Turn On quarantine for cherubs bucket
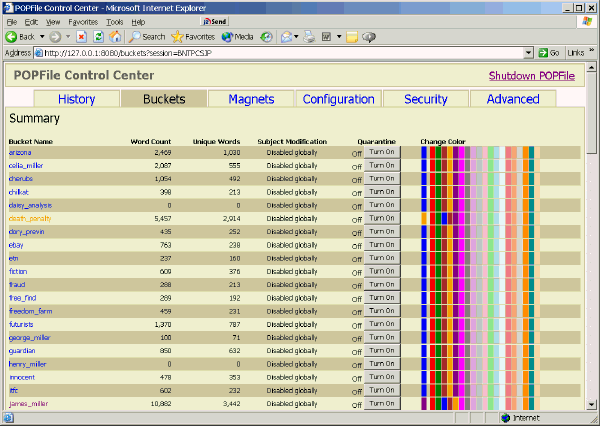 (x=382, y=179)
